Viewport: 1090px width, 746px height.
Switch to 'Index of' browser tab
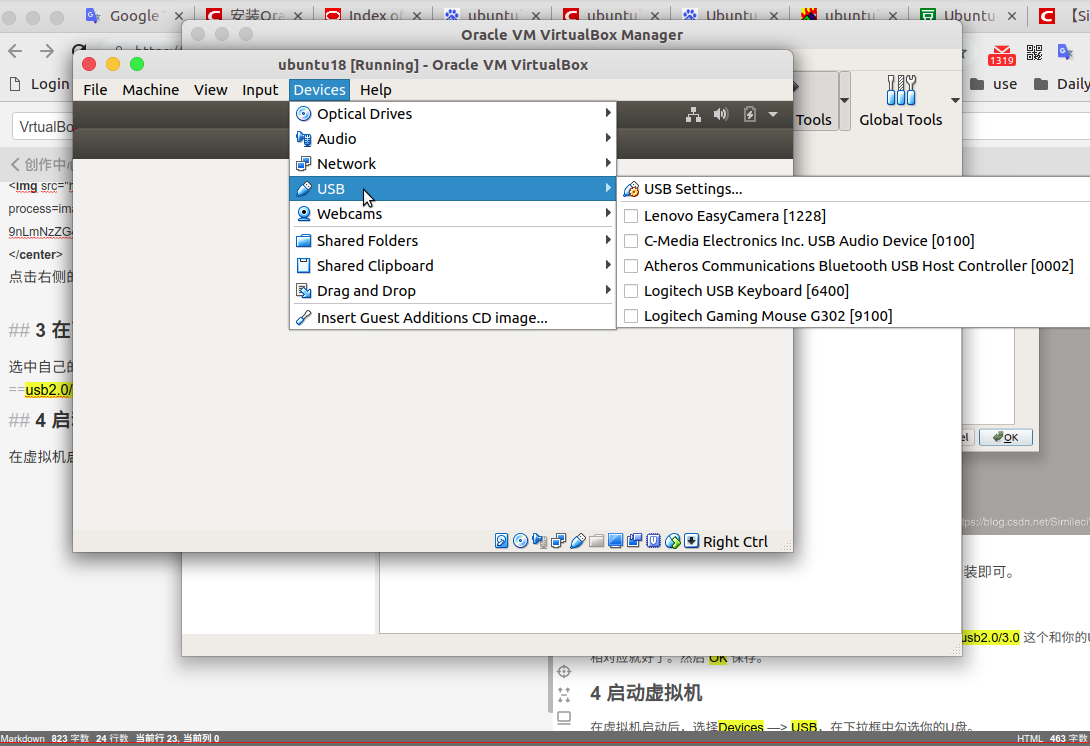pyautogui.click(x=374, y=15)
